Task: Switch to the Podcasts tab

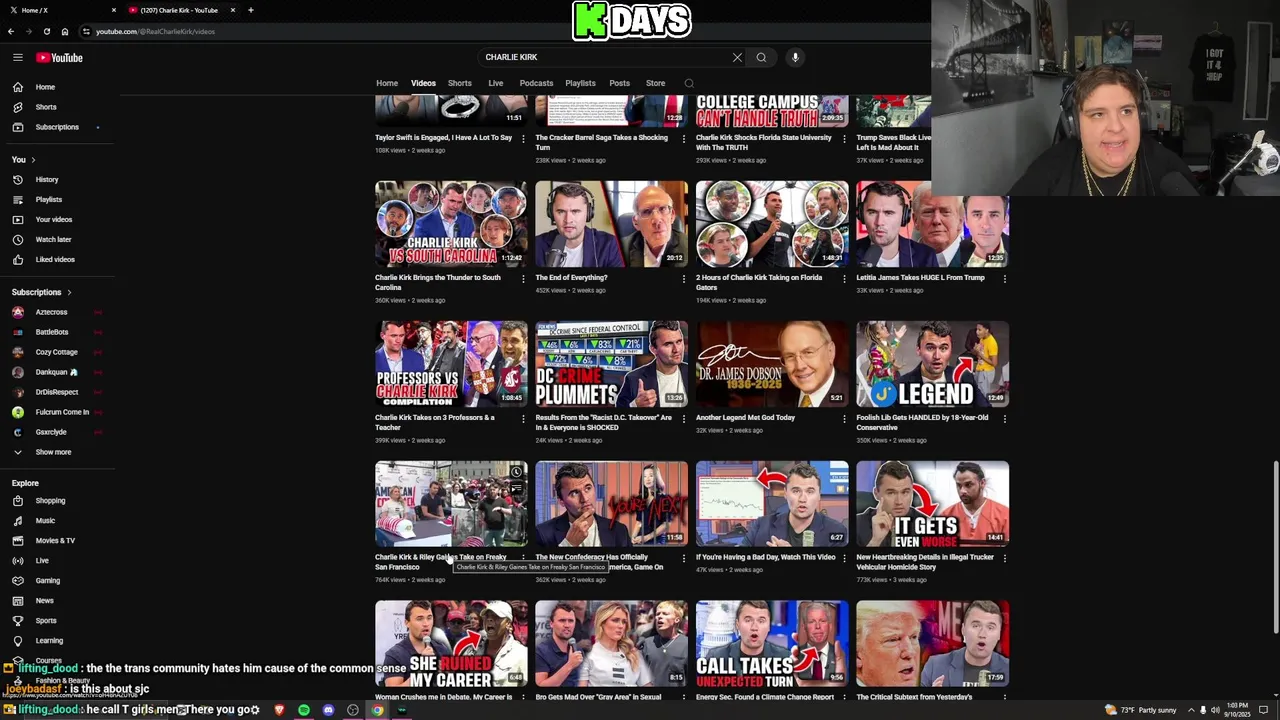Action: pos(536,83)
